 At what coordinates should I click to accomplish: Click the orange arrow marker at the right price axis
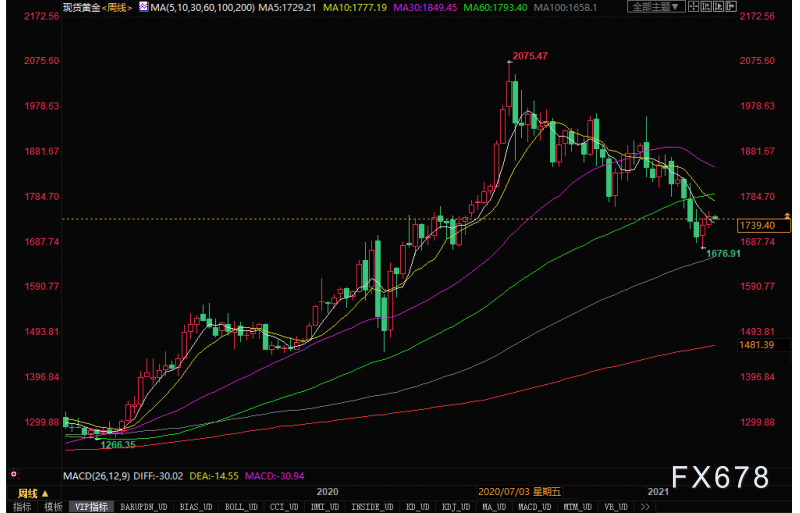[x=787, y=216]
